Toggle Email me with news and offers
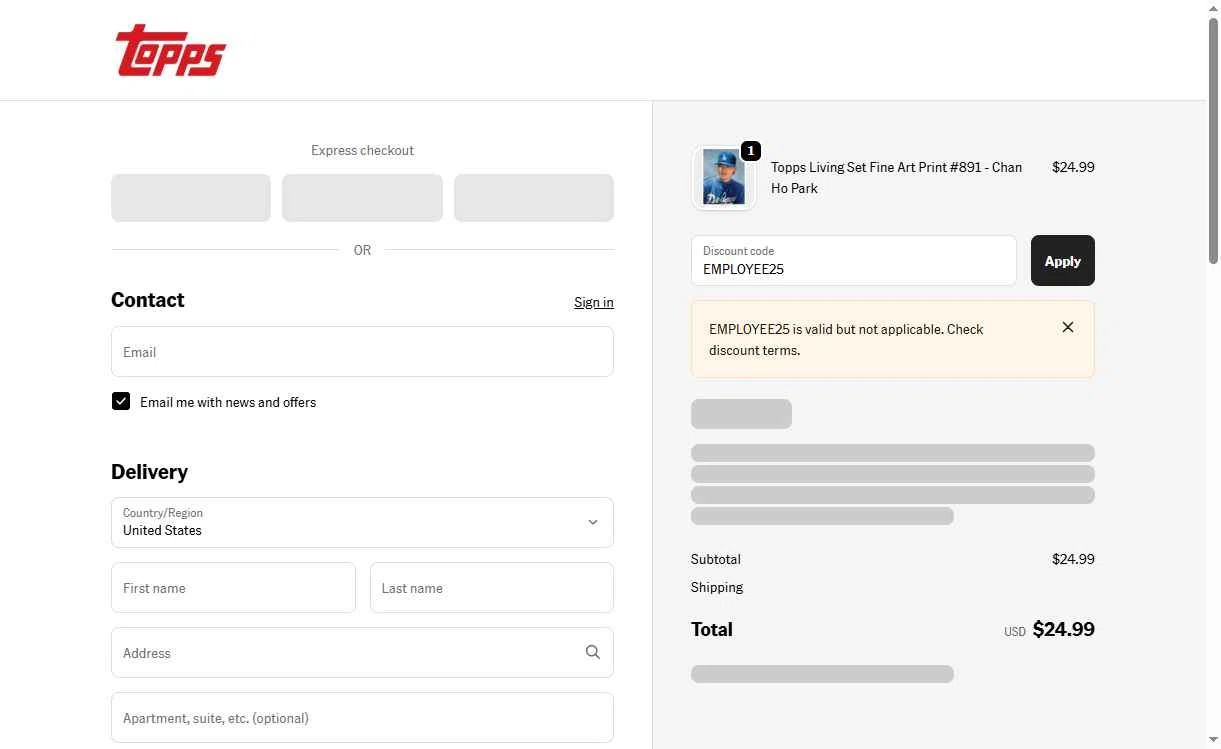 [x=121, y=401]
